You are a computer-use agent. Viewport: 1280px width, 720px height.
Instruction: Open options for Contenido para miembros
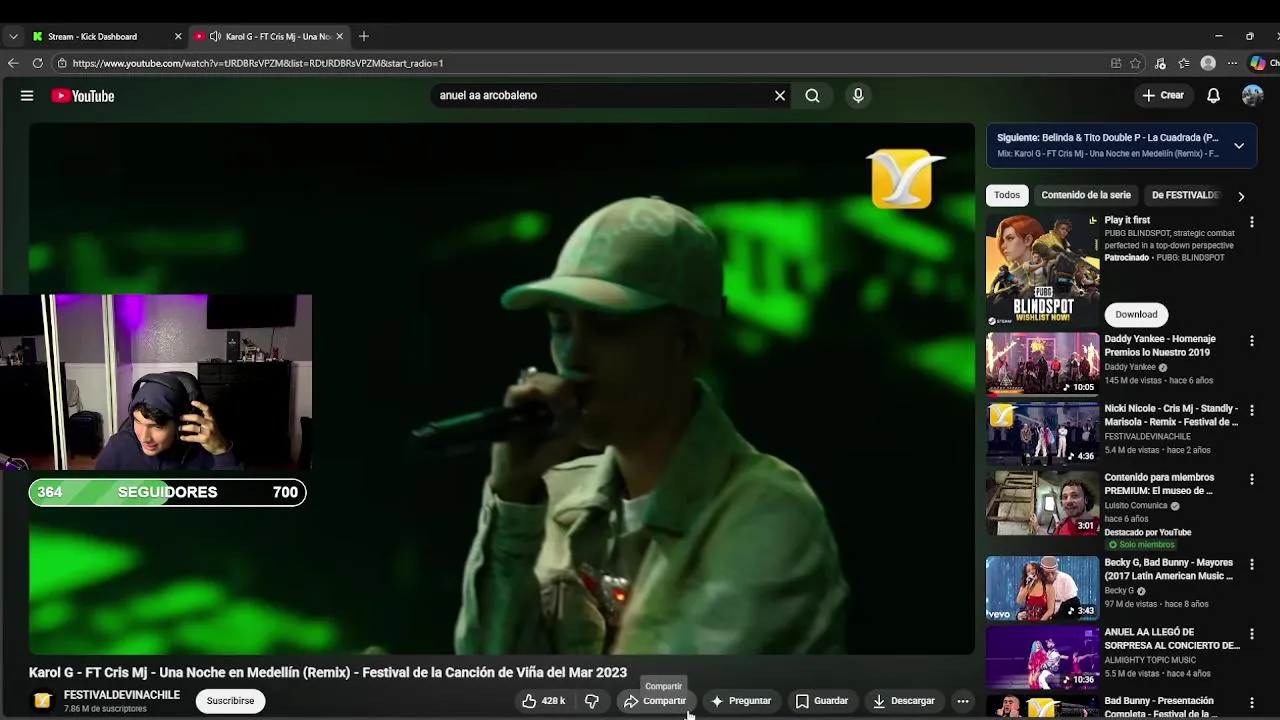(1251, 479)
